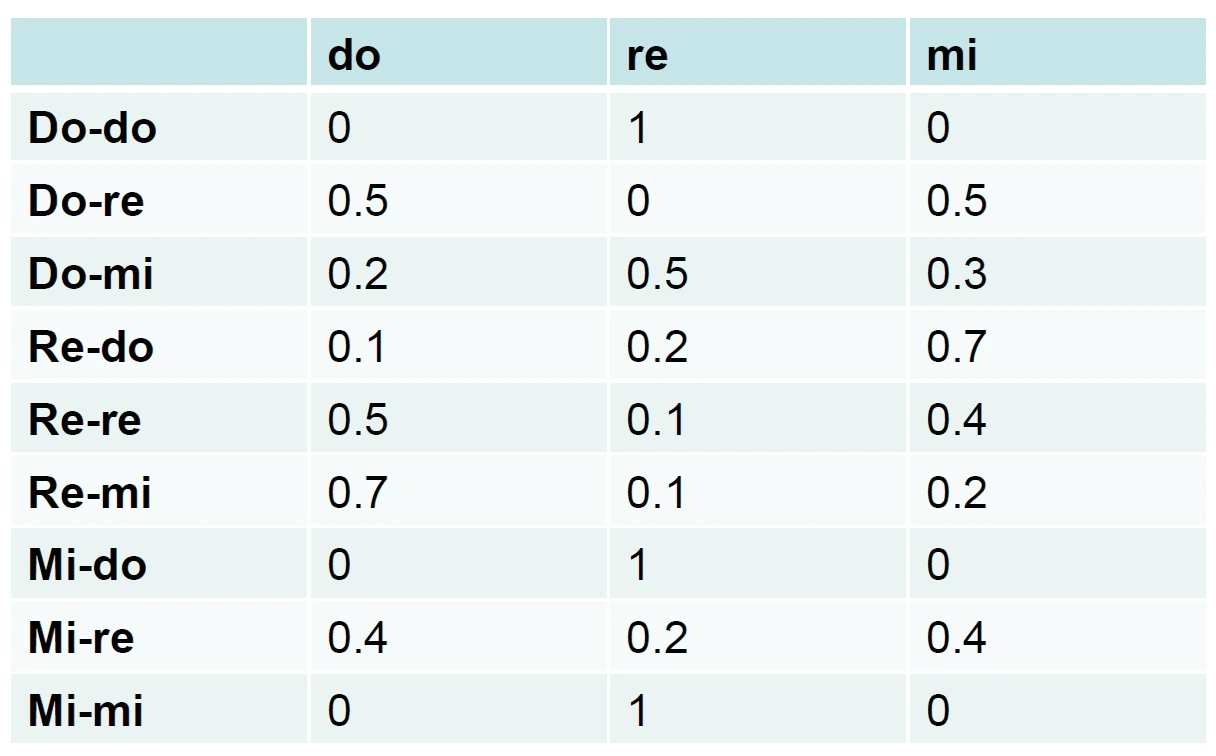
Task: Select the Re-mi row label
Action: (x=90, y=493)
